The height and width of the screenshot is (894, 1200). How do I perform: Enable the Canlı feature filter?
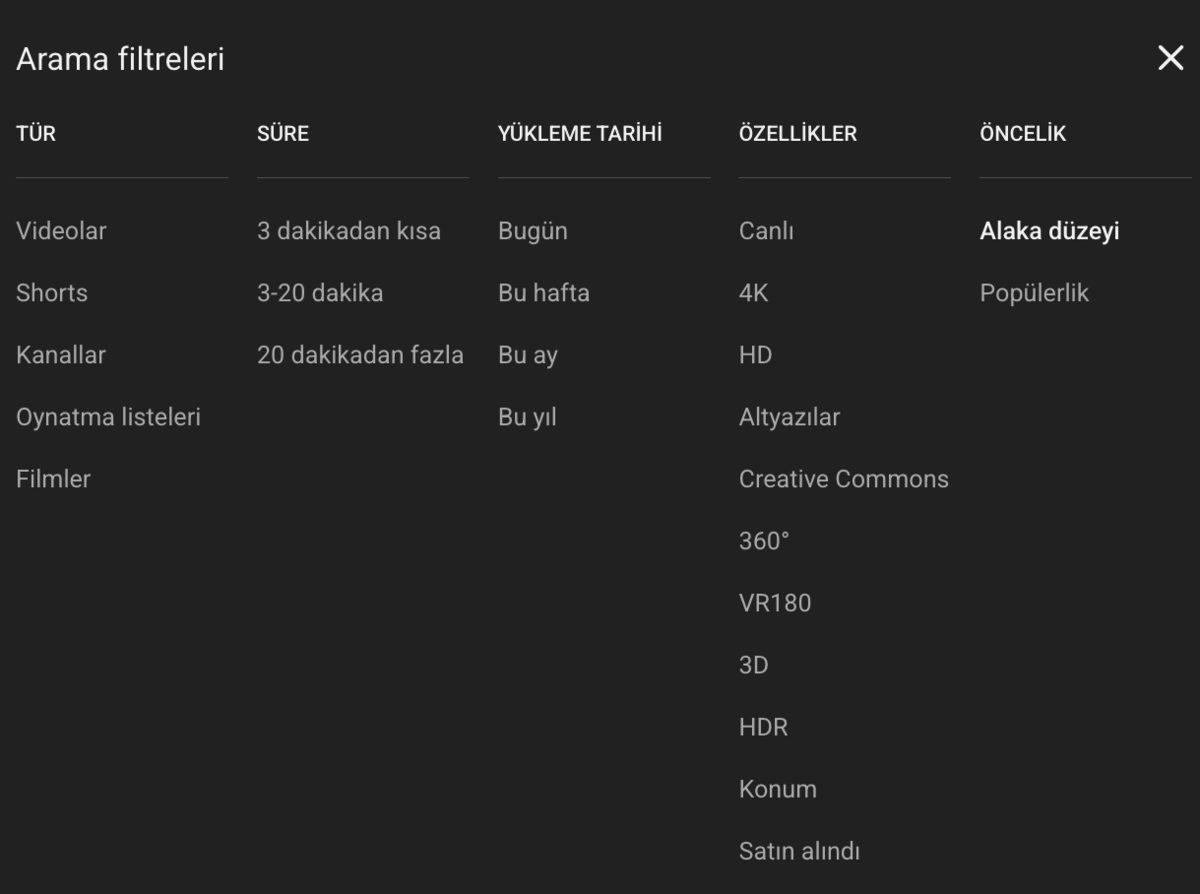[766, 231]
